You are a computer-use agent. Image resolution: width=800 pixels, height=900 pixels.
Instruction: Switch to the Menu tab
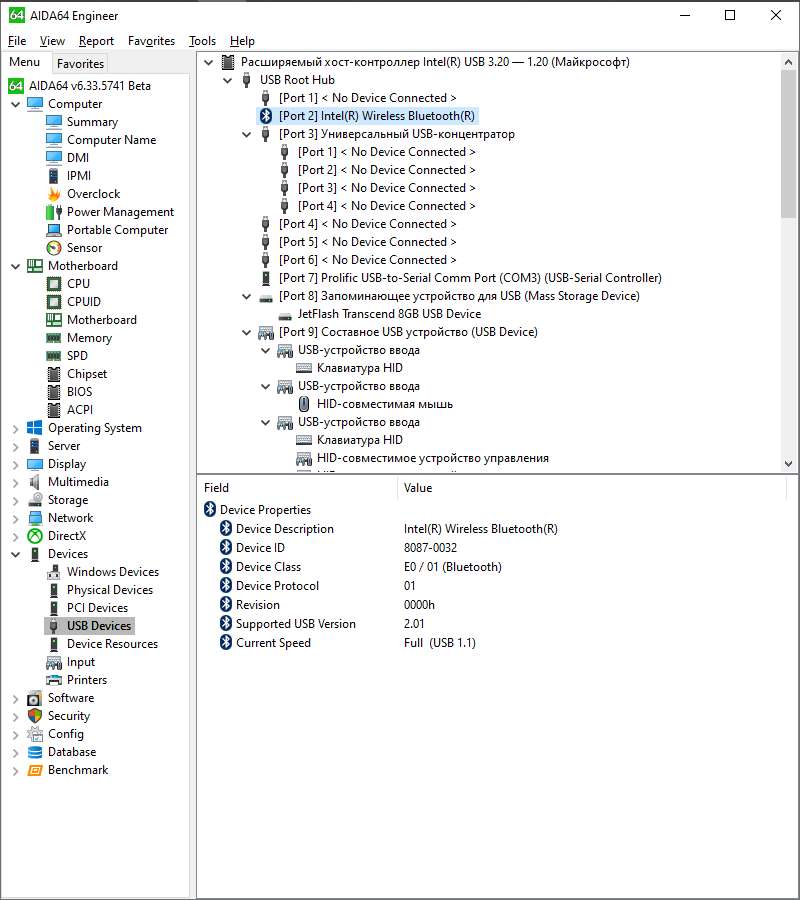(25, 62)
